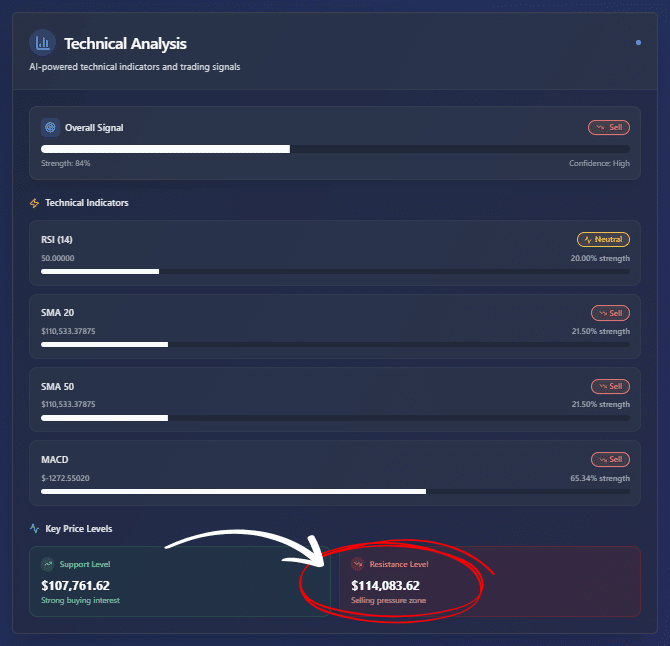
Task: Click the Technical Analysis heading title
Action: tap(125, 43)
